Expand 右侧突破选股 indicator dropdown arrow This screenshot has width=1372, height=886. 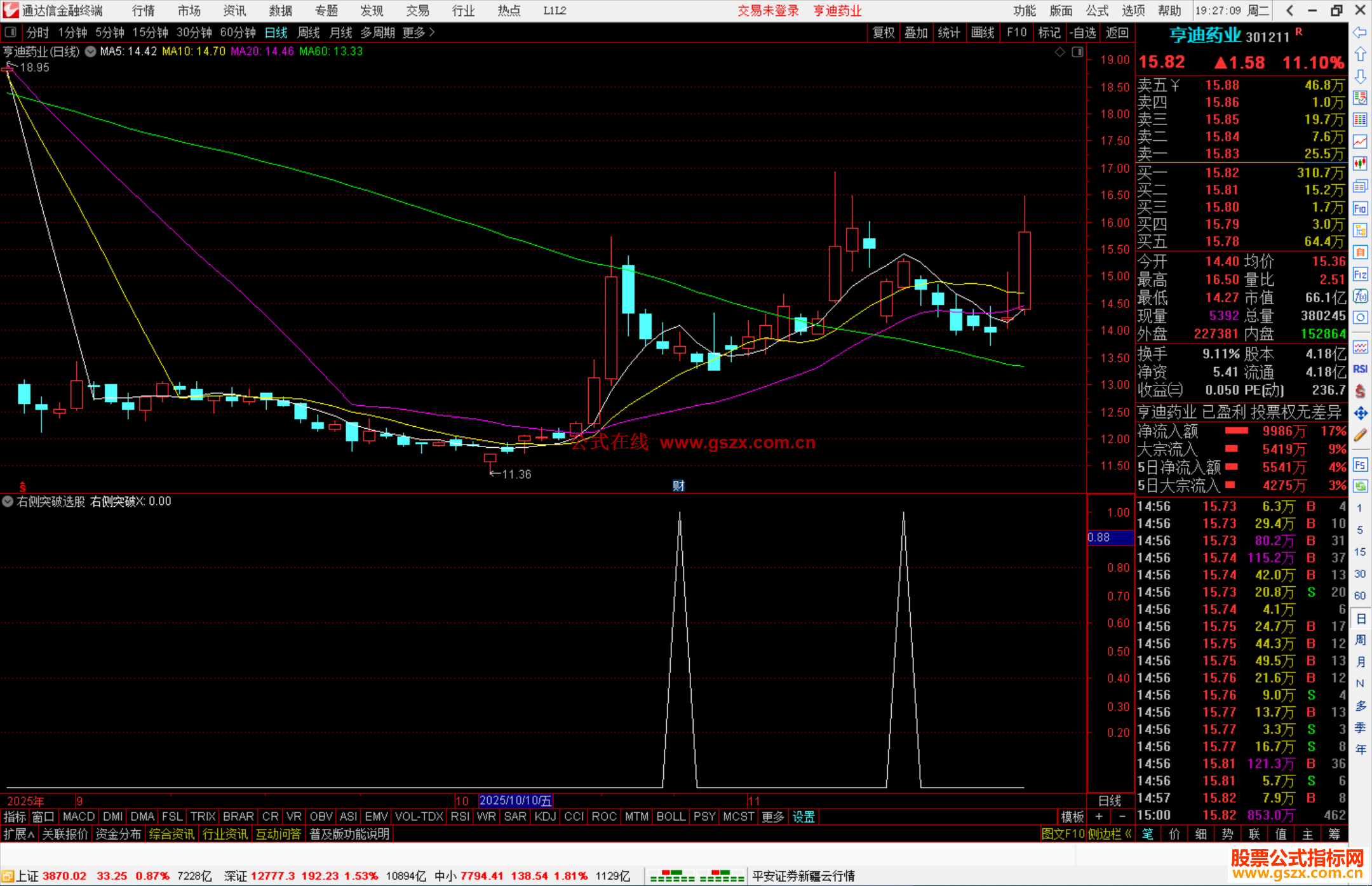(8, 501)
